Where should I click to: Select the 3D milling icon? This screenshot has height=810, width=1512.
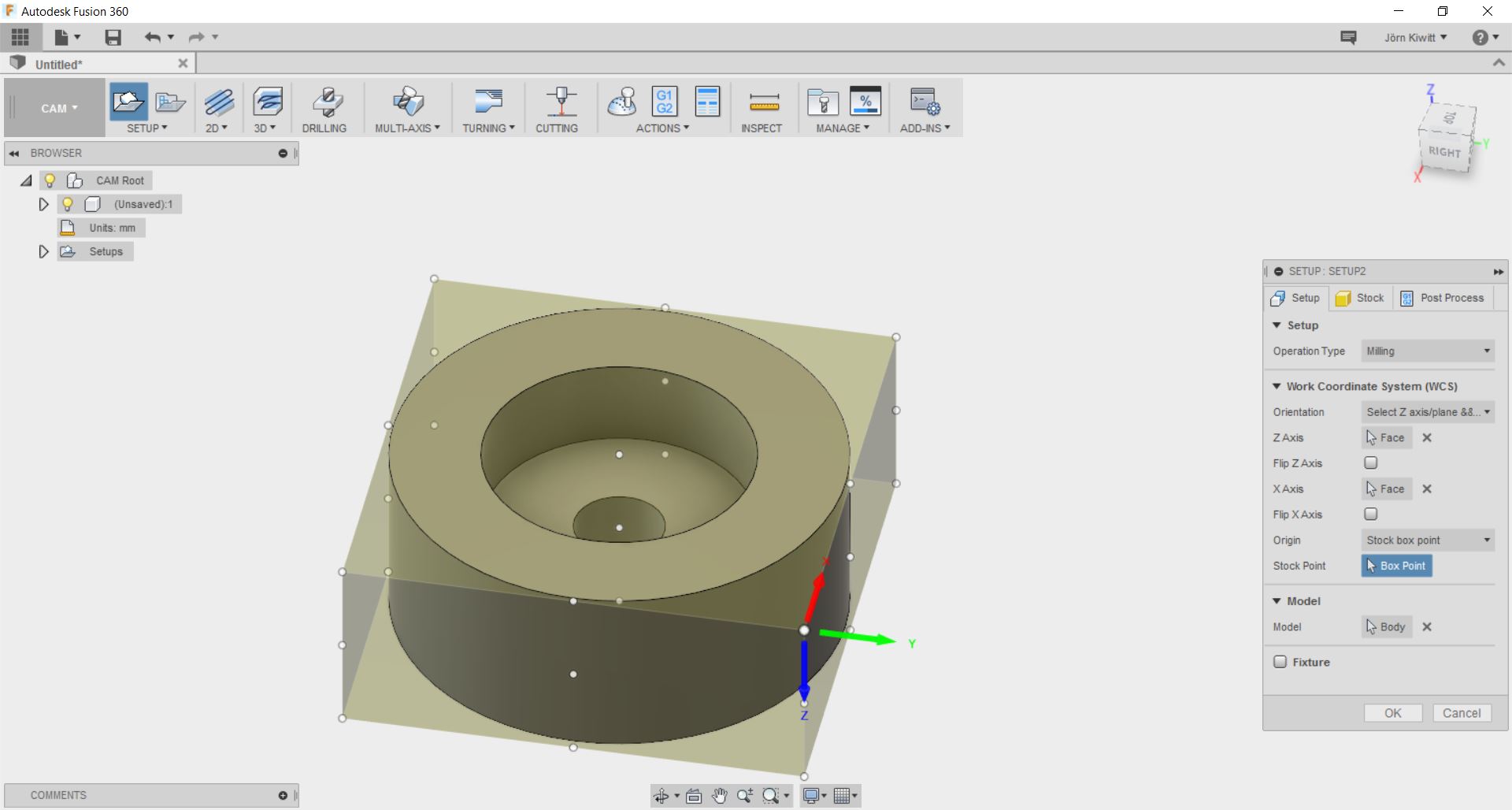click(x=268, y=102)
